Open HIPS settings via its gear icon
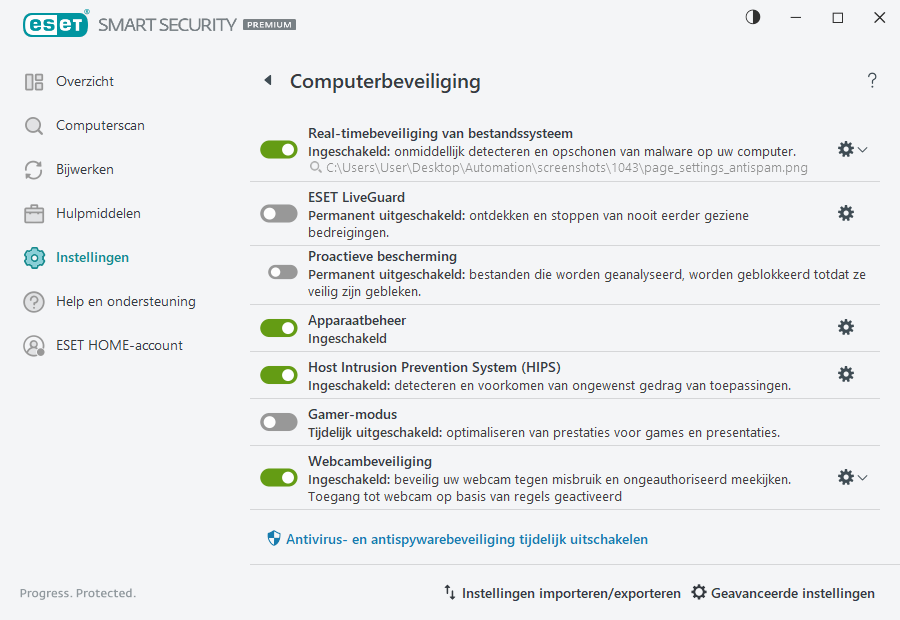Image resolution: width=900 pixels, height=620 pixels. [846, 374]
